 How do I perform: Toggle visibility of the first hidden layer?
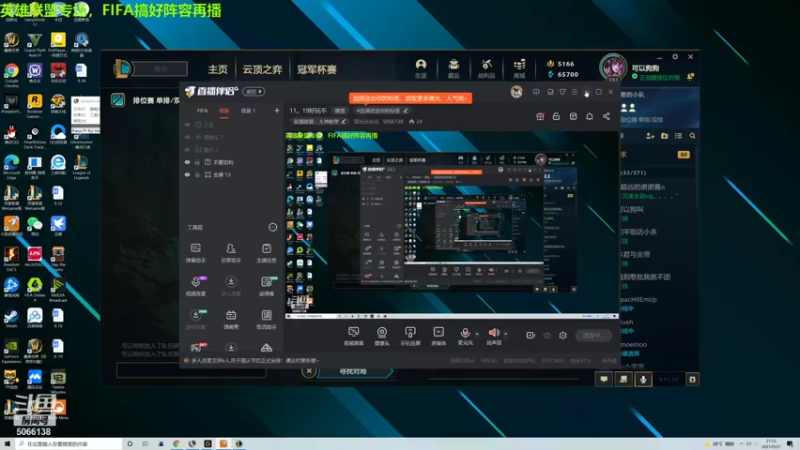click(187, 124)
